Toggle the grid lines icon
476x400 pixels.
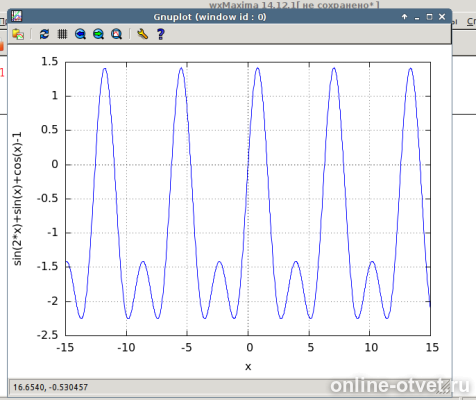(62, 34)
